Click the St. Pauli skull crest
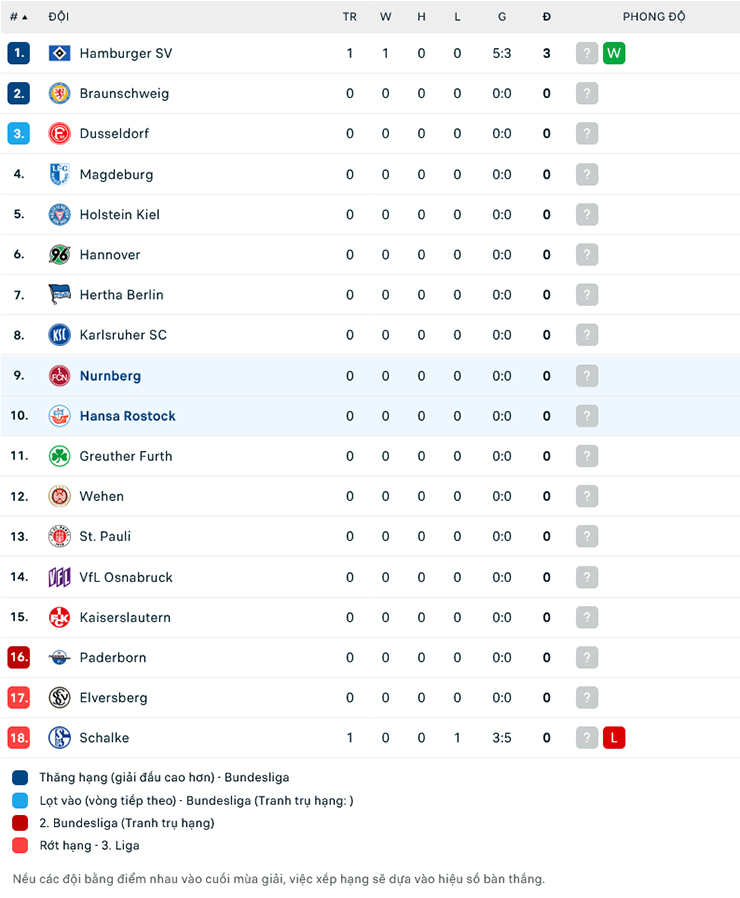 click(x=59, y=536)
